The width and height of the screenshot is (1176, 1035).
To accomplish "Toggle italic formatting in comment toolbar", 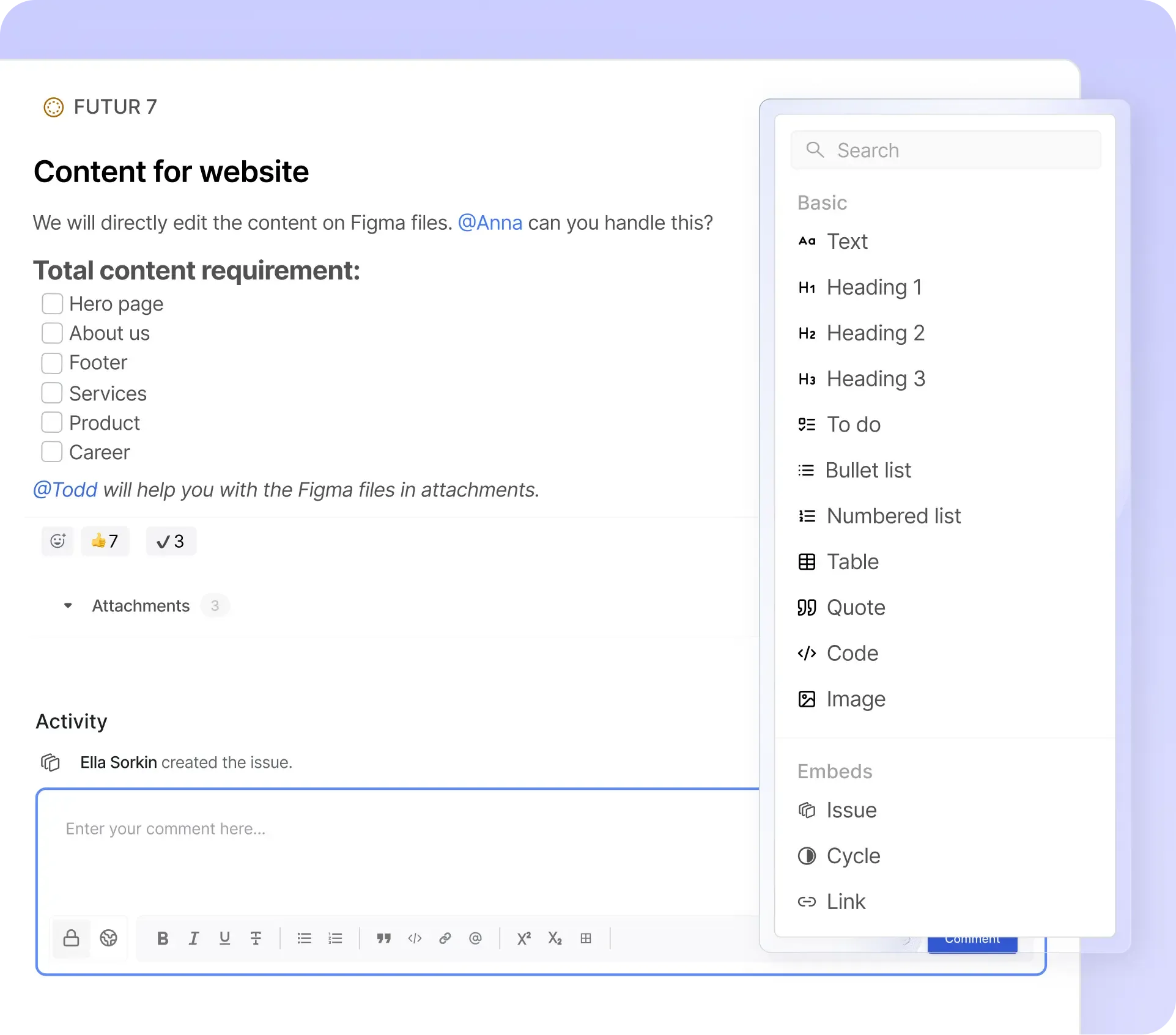I will (194, 938).
